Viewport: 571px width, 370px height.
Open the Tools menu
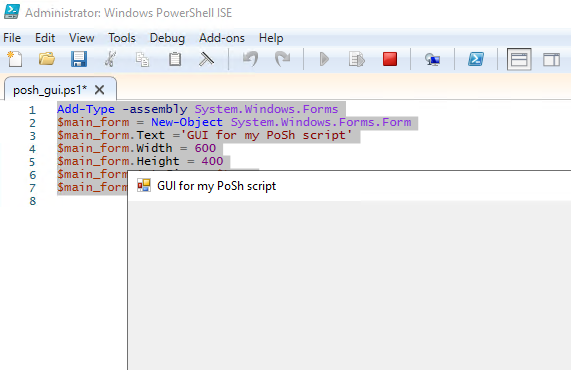[x=122, y=38]
